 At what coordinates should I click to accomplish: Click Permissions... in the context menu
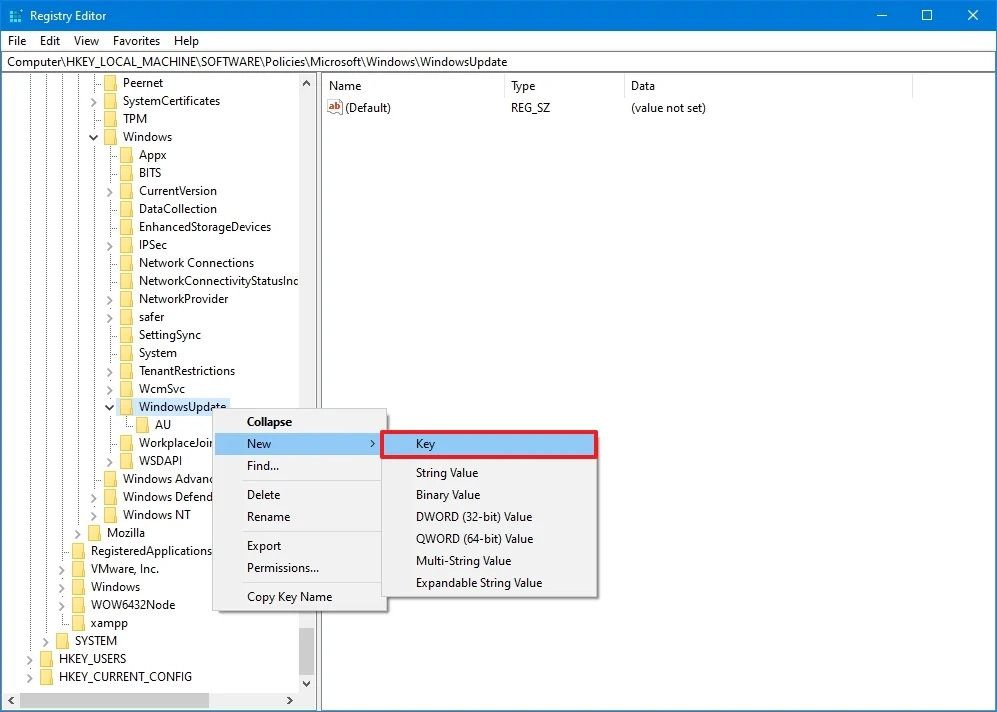click(300, 568)
